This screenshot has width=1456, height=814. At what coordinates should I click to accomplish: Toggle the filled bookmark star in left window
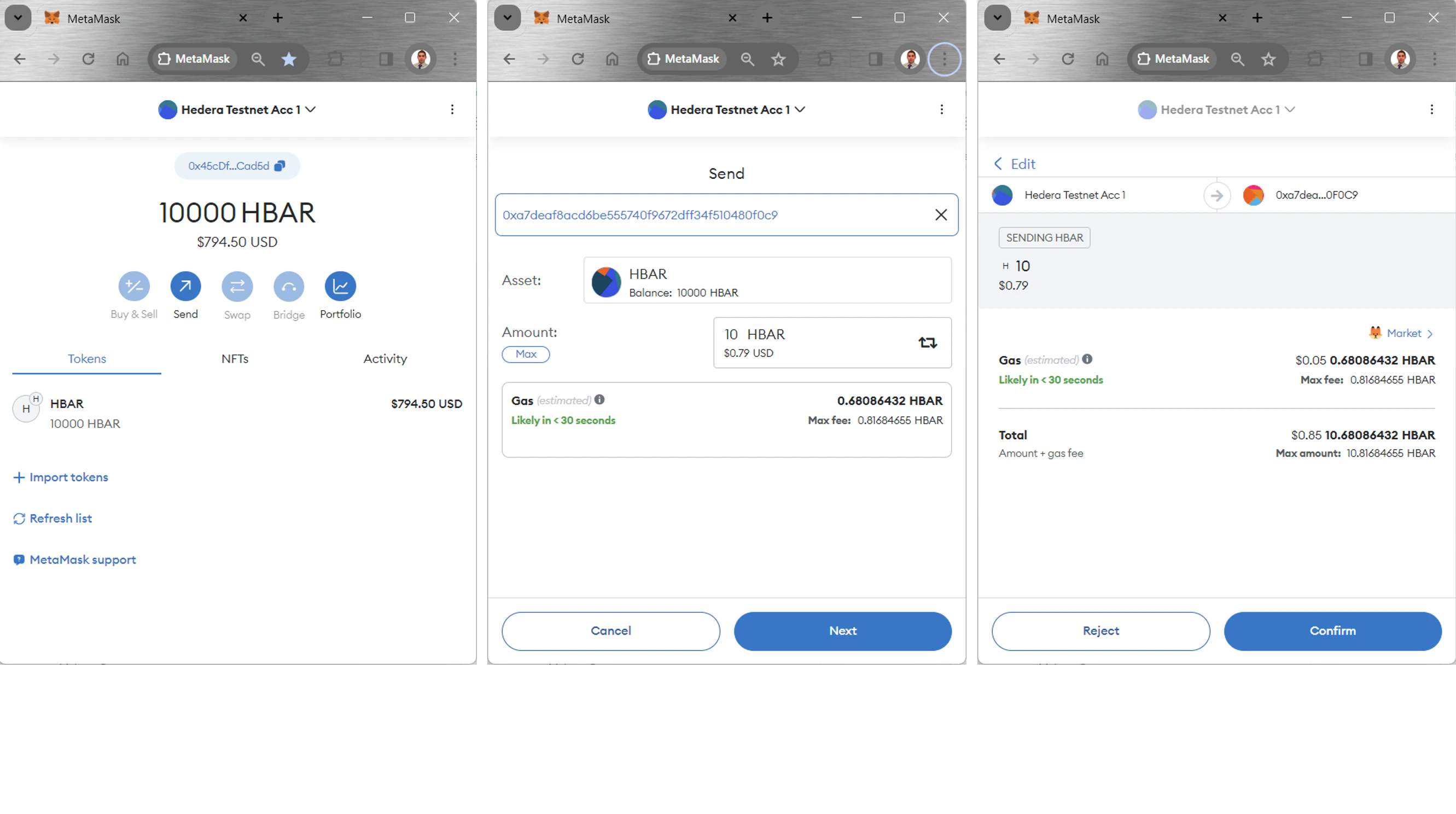289,59
